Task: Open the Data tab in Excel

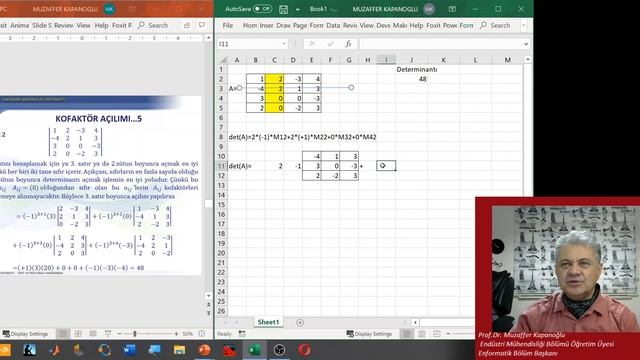Action: click(x=333, y=25)
